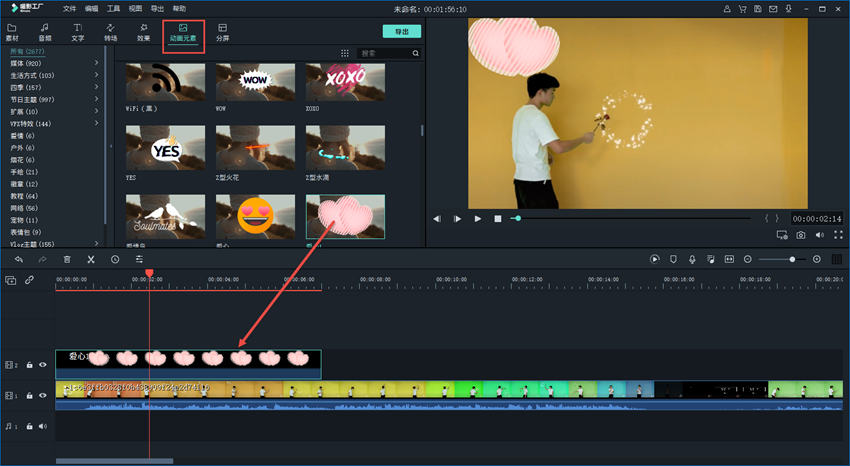
Task: Click the preview volume speaker icon
Action: (x=820, y=235)
